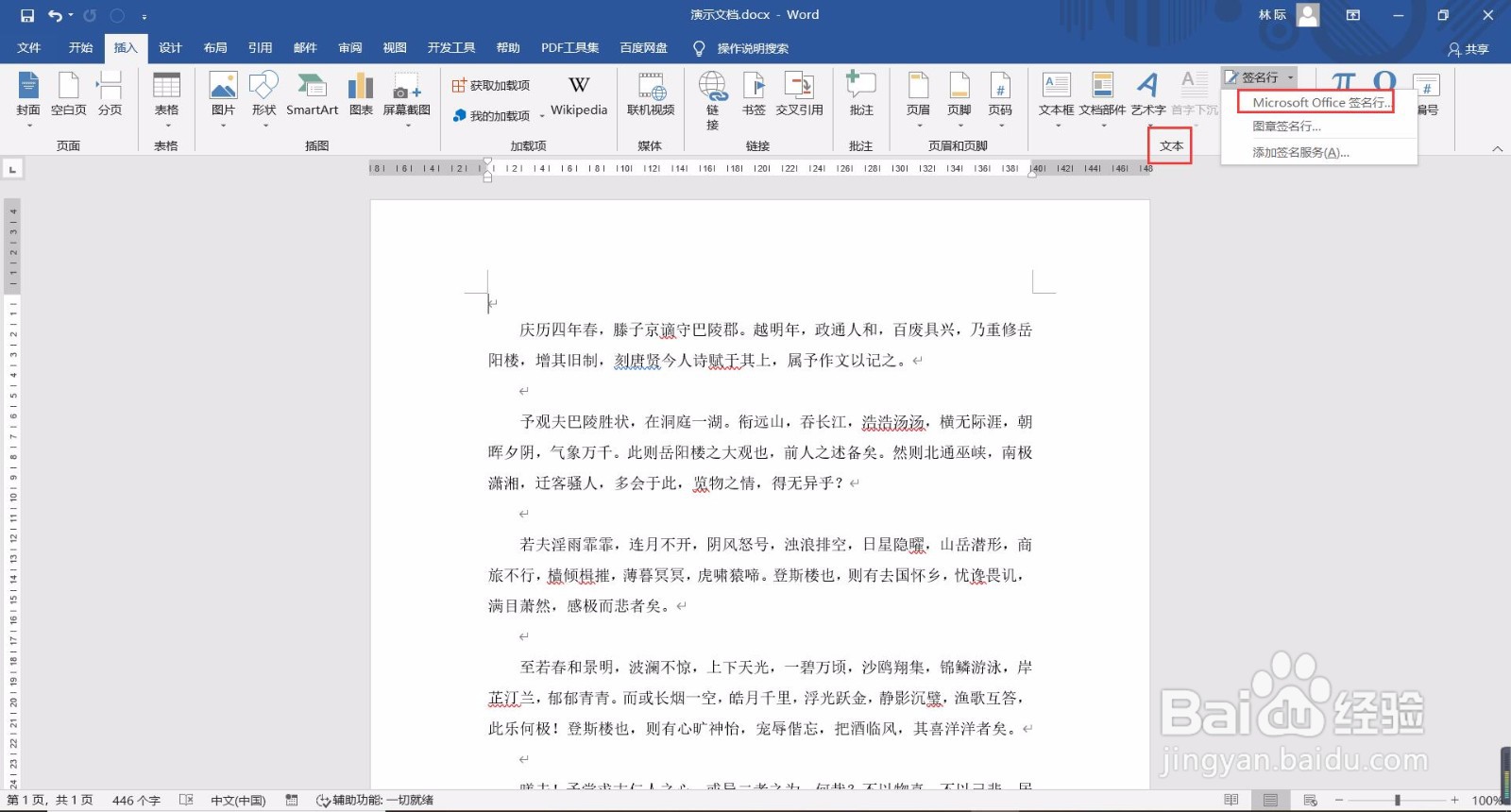Switch to the 开始 (Home) tab
This screenshot has width=1511, height=812.
80,48
